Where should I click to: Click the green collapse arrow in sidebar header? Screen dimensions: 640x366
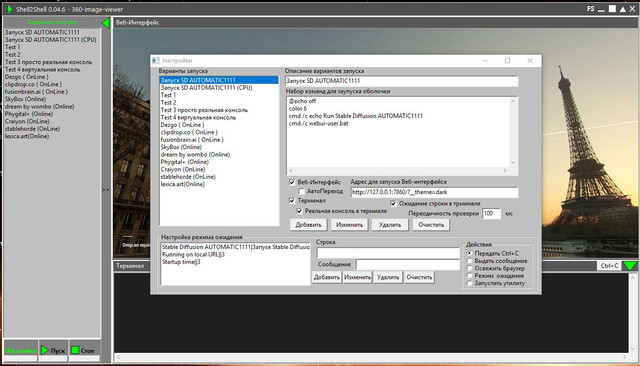pyautogui.click(x=105, y=22)
